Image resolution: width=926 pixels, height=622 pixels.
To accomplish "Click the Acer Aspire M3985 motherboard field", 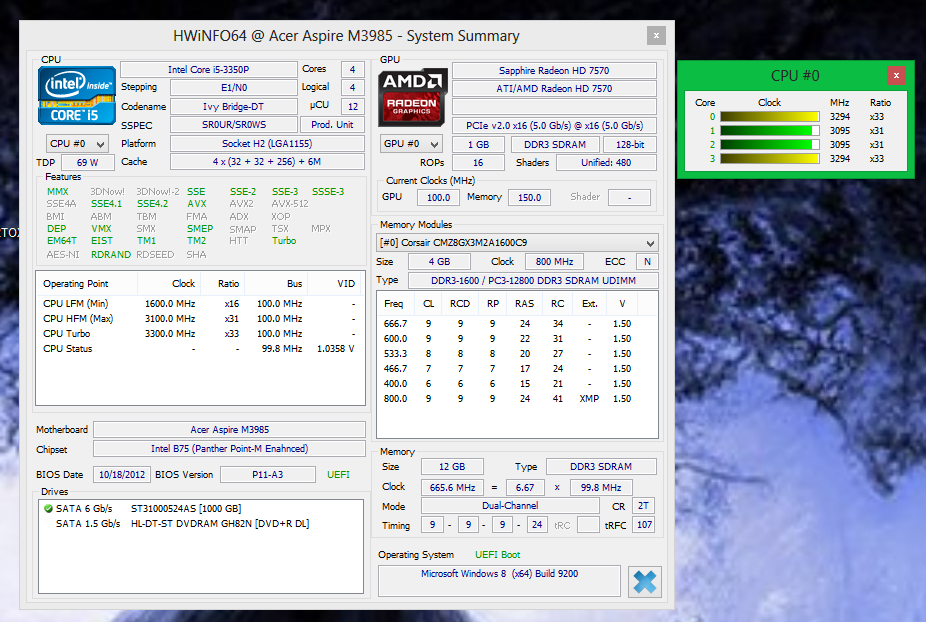I will click(x=230, y=429).
